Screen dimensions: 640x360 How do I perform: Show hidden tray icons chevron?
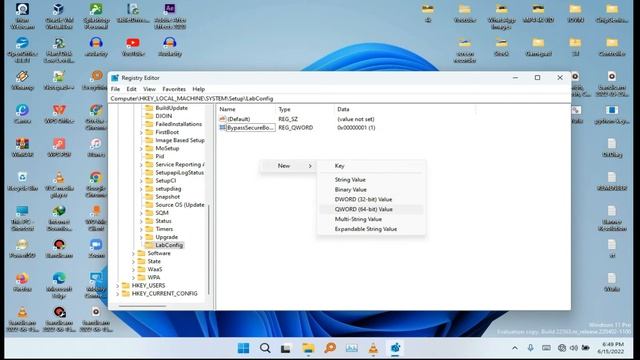coord(515,348)
